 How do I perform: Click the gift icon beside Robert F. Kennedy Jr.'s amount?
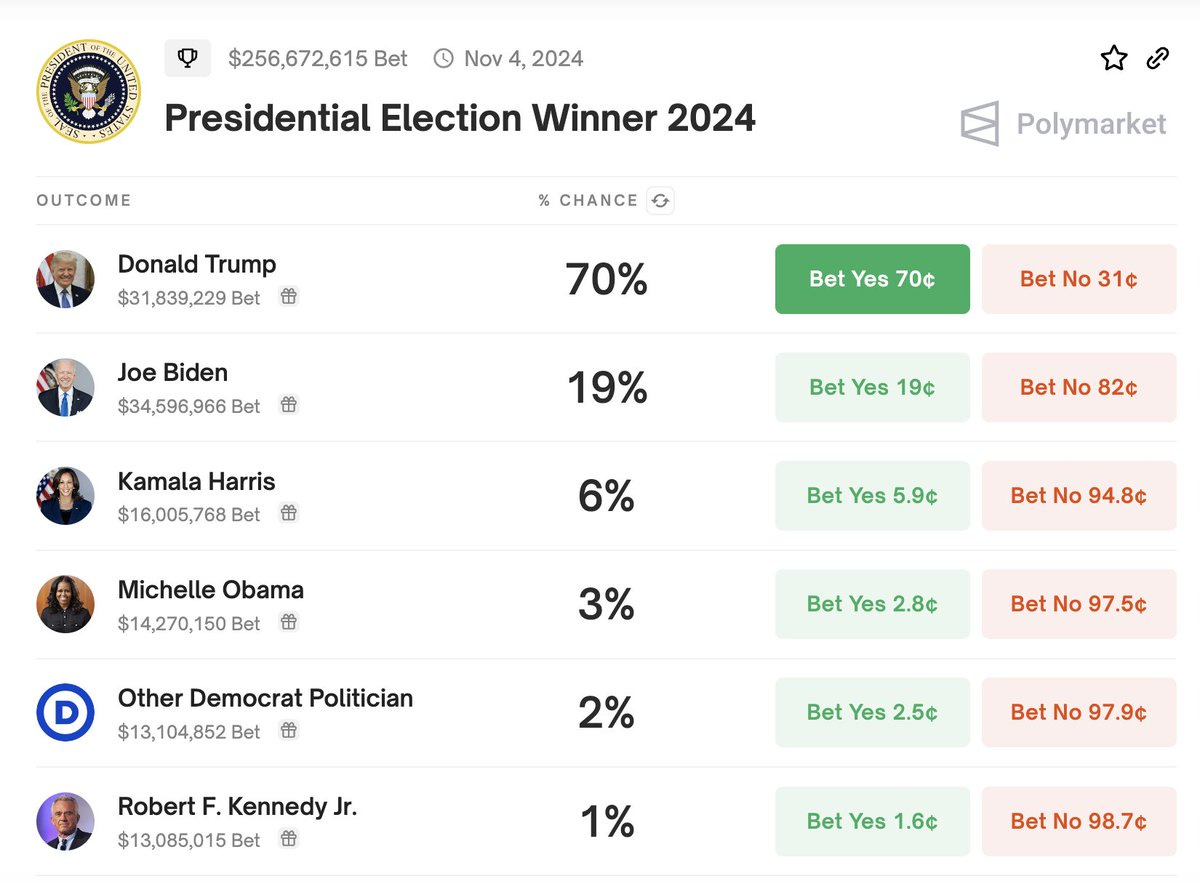[288, 839]
